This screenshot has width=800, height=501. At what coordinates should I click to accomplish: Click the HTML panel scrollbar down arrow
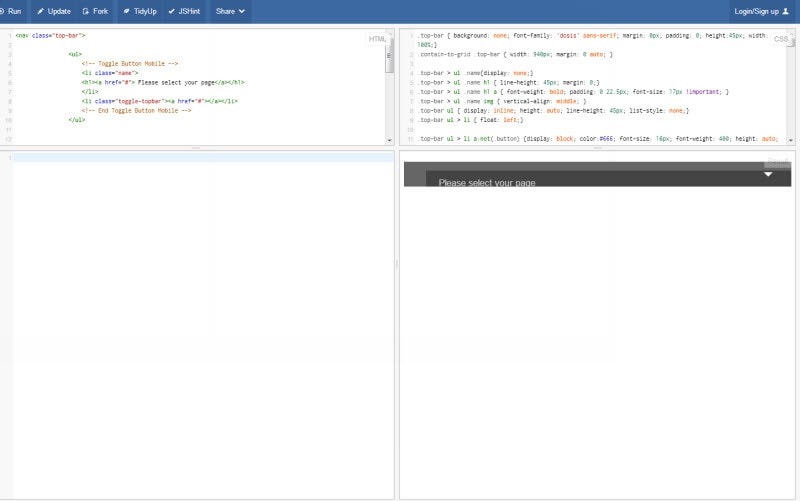390,141
